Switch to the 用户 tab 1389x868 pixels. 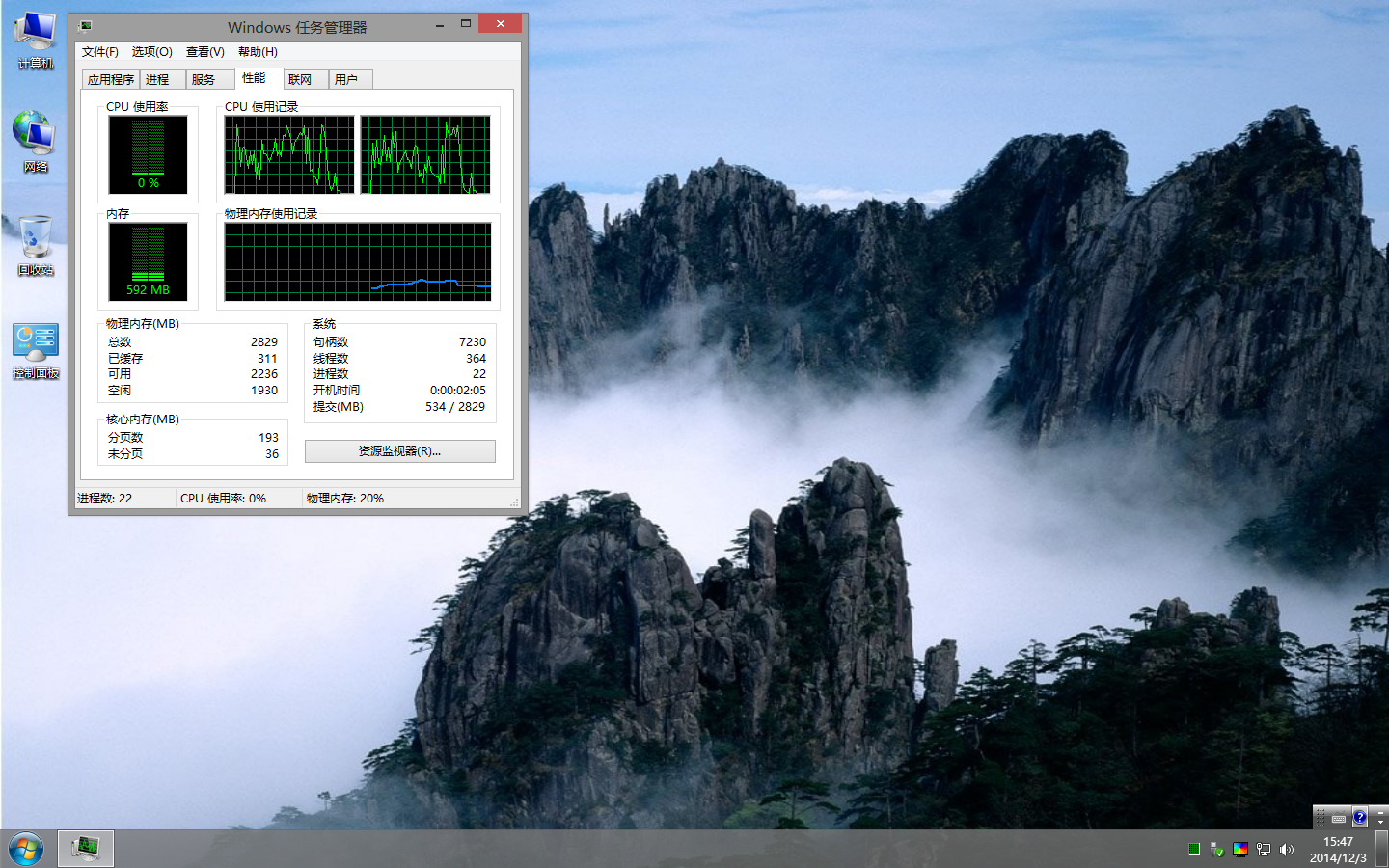click(350, 80)
